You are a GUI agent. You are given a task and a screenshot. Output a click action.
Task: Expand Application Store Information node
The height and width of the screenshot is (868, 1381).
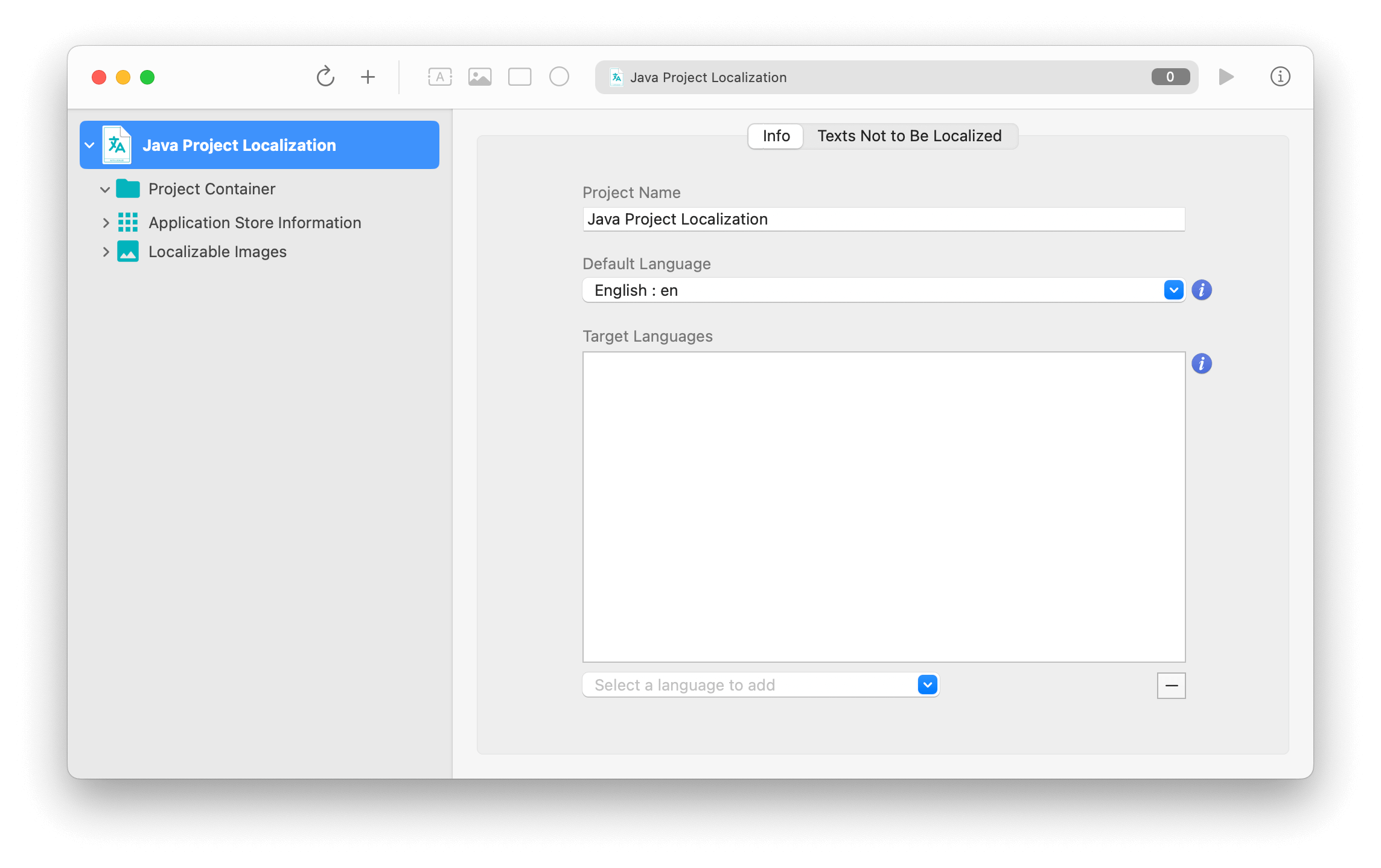(x=106, y=223)
